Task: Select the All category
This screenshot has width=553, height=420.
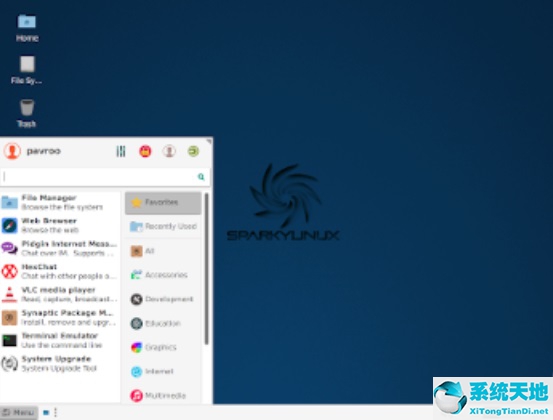Action: click(x=163, y=251)
